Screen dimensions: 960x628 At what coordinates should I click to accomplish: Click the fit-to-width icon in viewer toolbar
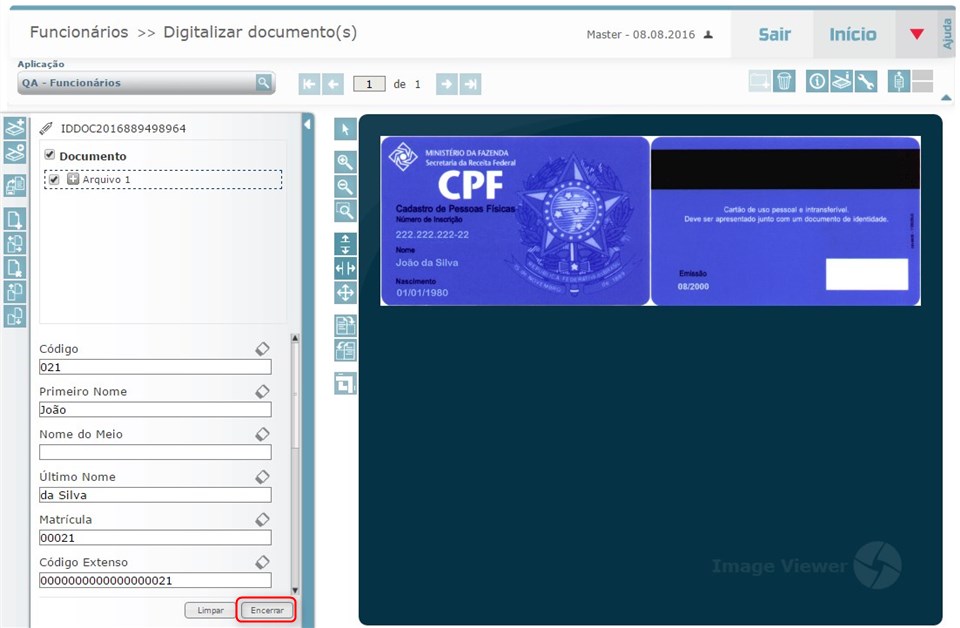coord(344,267)
